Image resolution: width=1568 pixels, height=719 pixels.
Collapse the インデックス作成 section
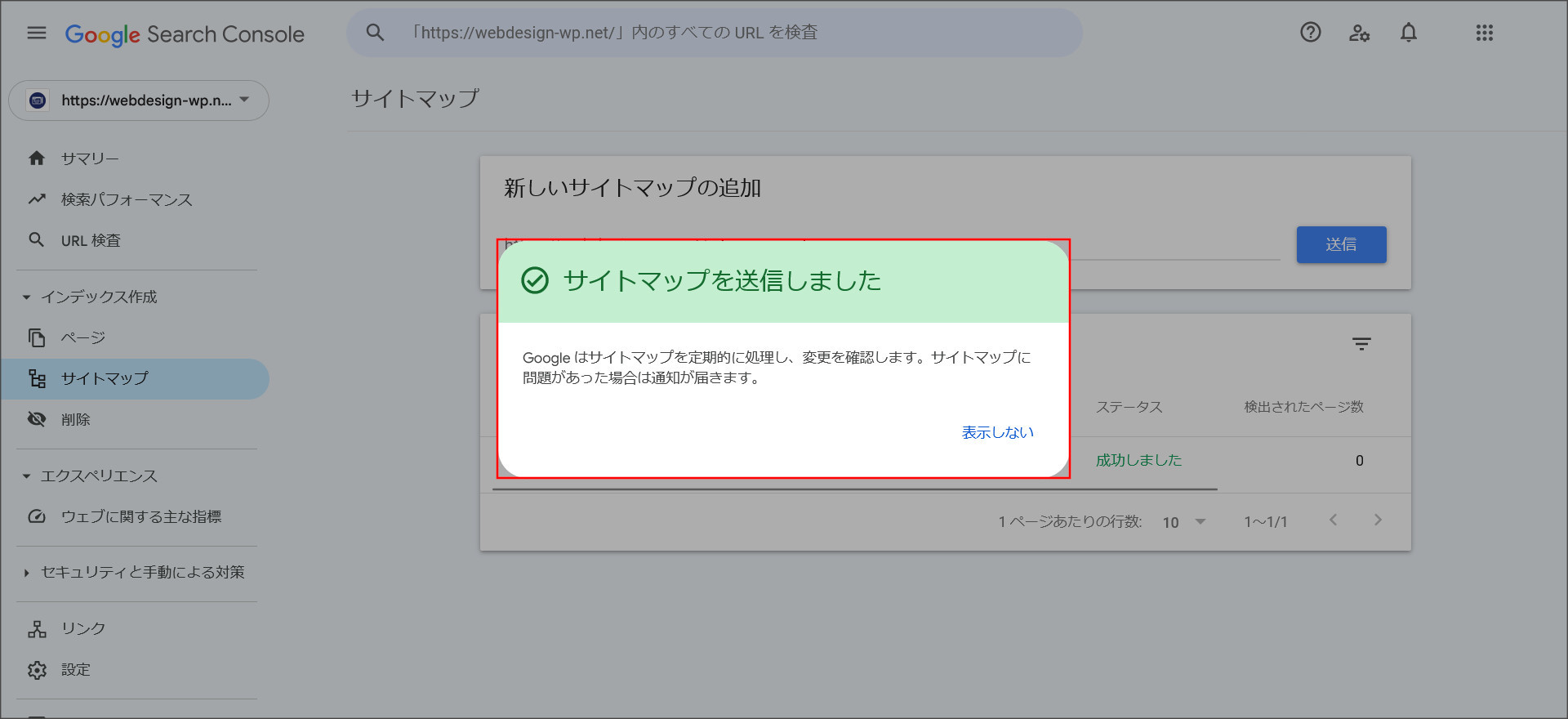point(26,297)
